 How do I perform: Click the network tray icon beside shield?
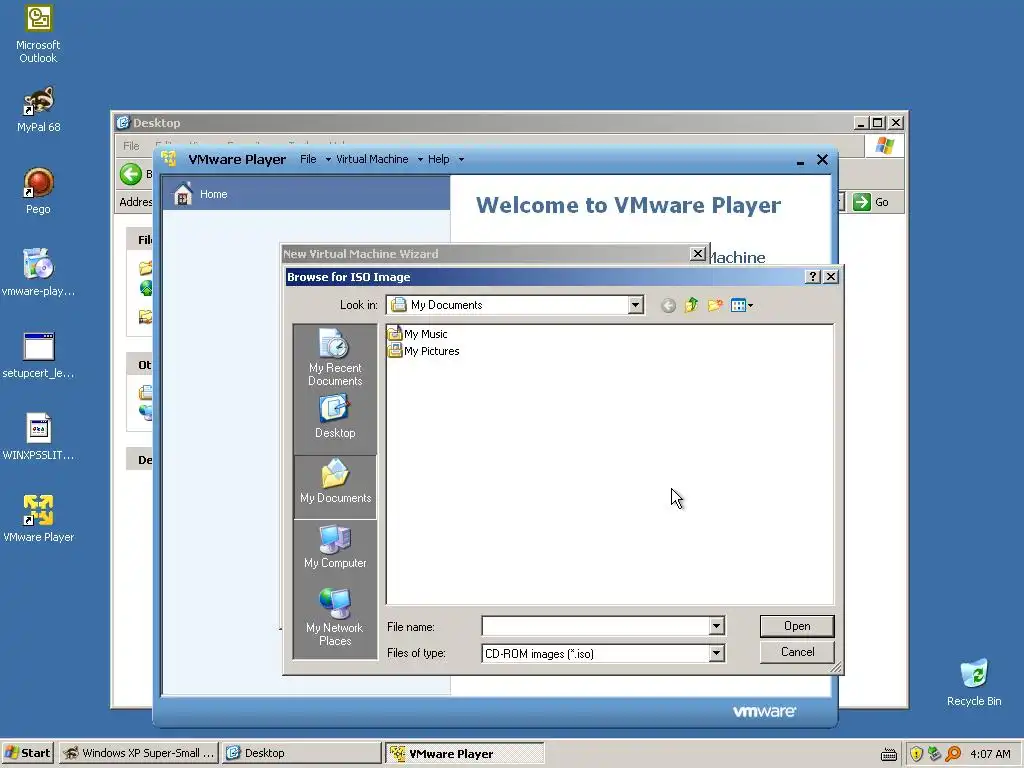pos(935,754)
